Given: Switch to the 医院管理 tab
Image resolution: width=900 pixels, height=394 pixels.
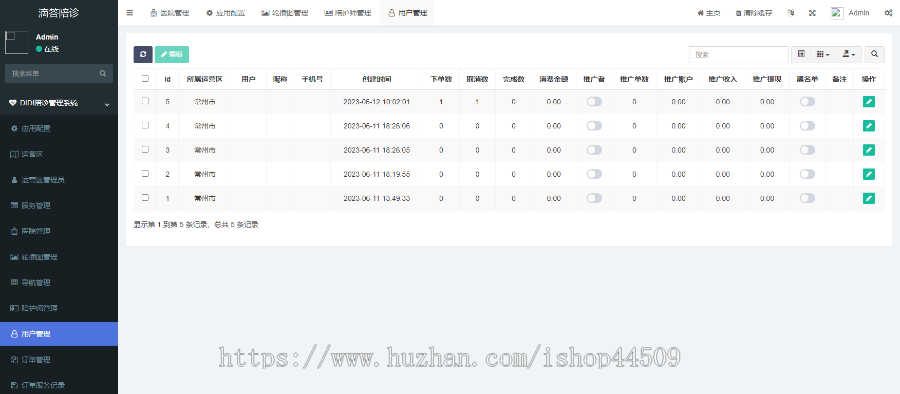Looking at the screenshot, I should click(x=169, y=13).
